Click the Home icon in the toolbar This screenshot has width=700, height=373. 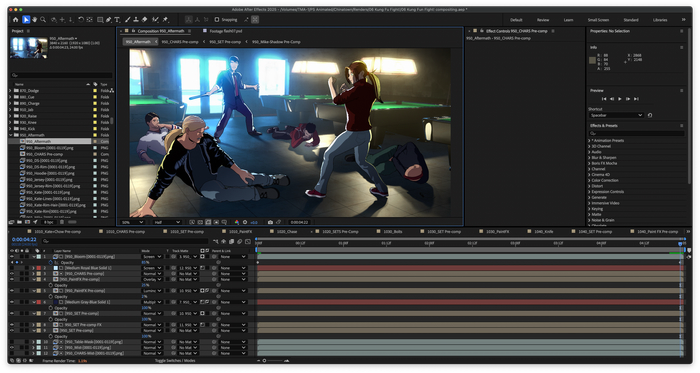[16, 20]
